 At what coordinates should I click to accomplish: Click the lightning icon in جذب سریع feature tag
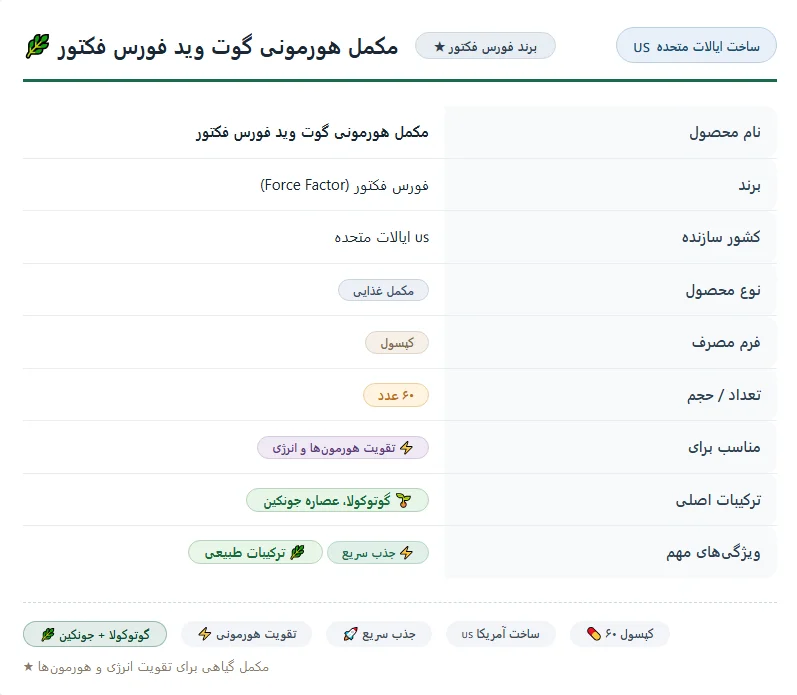(x=406, y=553)
